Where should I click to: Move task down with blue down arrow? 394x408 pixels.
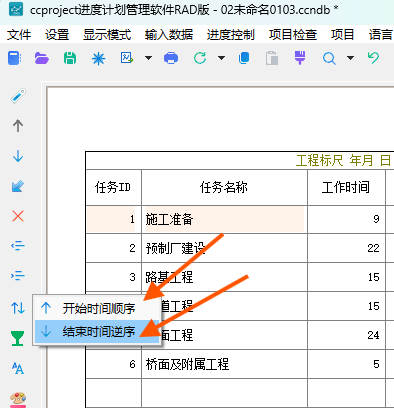point(18,156)
